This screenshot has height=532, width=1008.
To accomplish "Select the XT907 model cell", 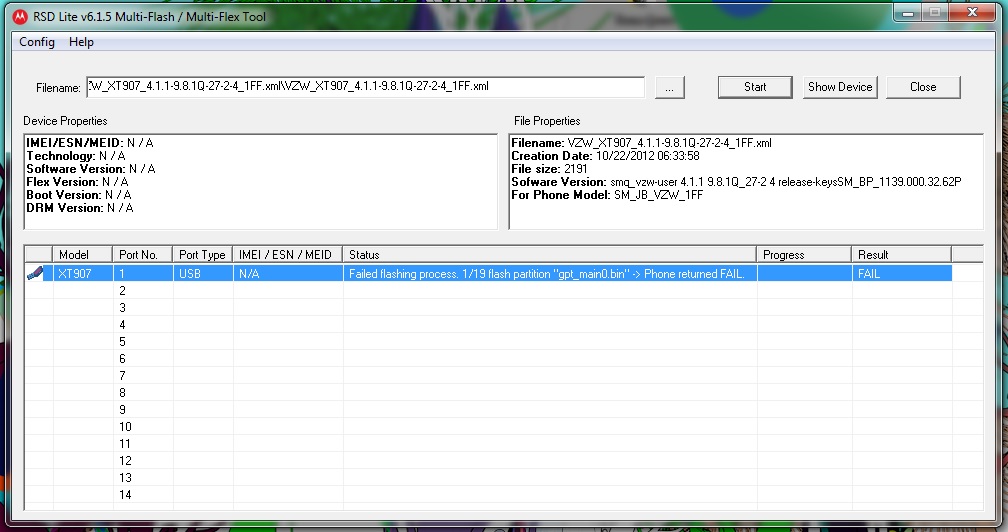I will pos(83,274).
